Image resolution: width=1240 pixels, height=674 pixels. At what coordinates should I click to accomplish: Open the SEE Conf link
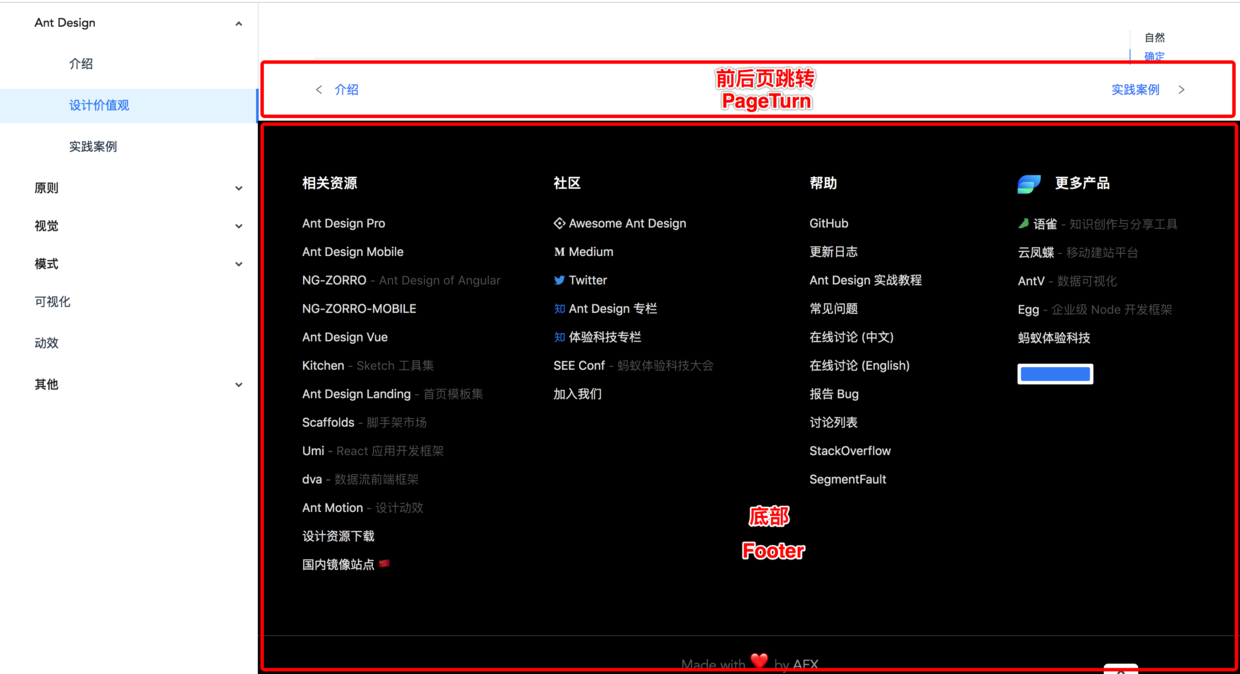(x=633, y=366)
